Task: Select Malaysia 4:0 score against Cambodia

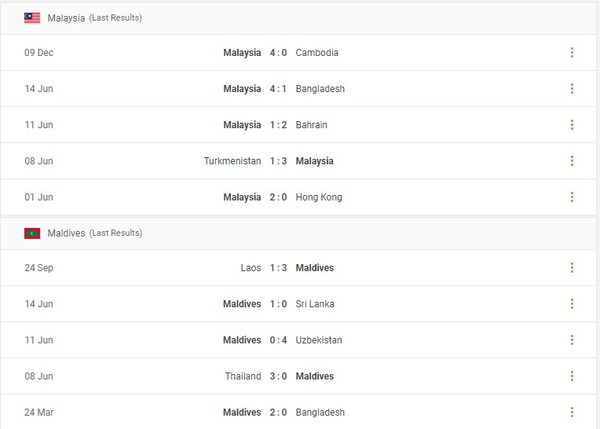Action: [278, 53]
